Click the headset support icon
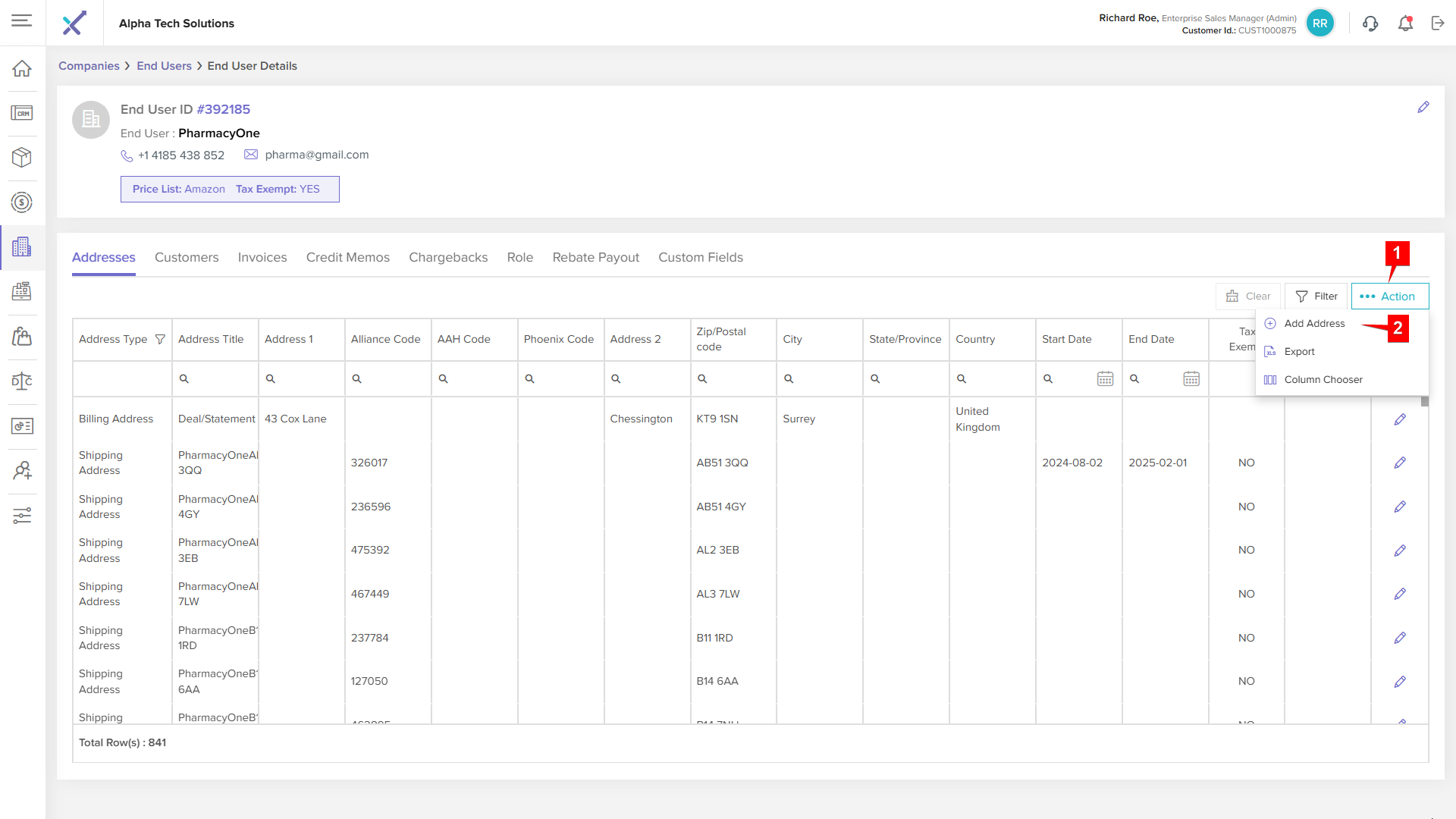1456x819 pixels. pos(1370,24)
